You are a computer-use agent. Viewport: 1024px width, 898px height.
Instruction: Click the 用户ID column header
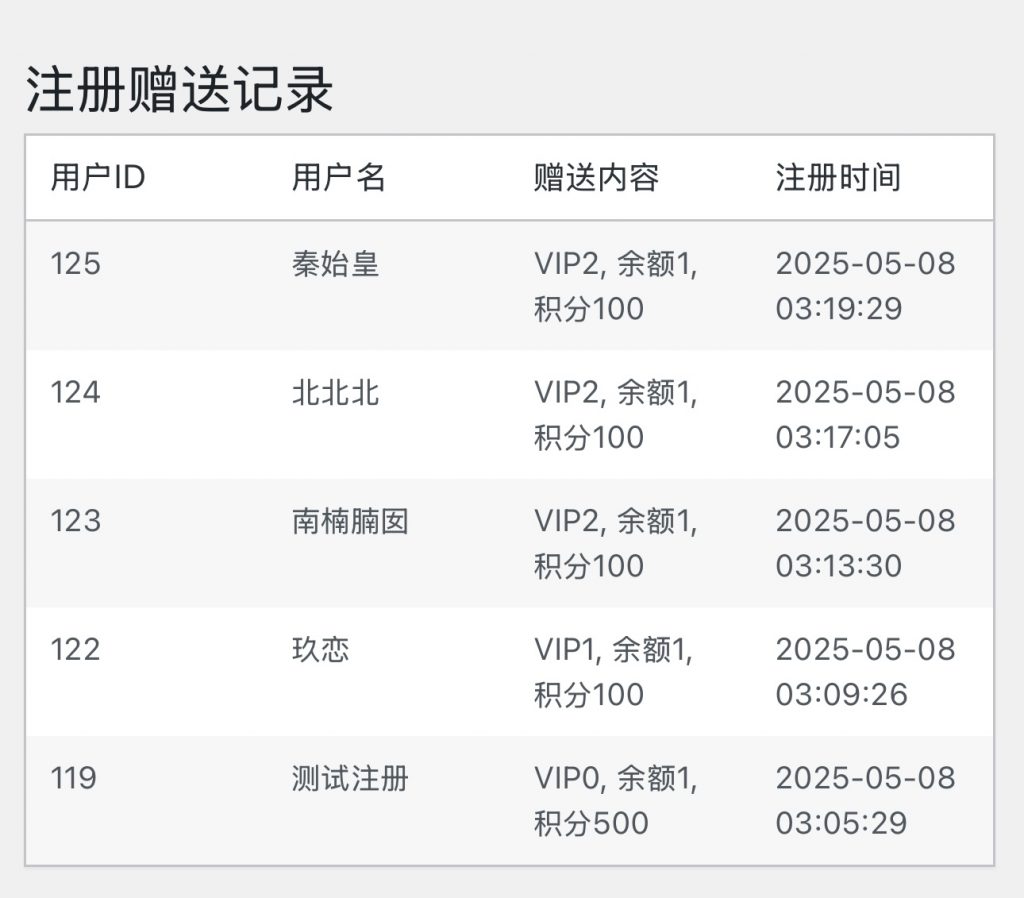pyautogui.click(x=98, y=178)
